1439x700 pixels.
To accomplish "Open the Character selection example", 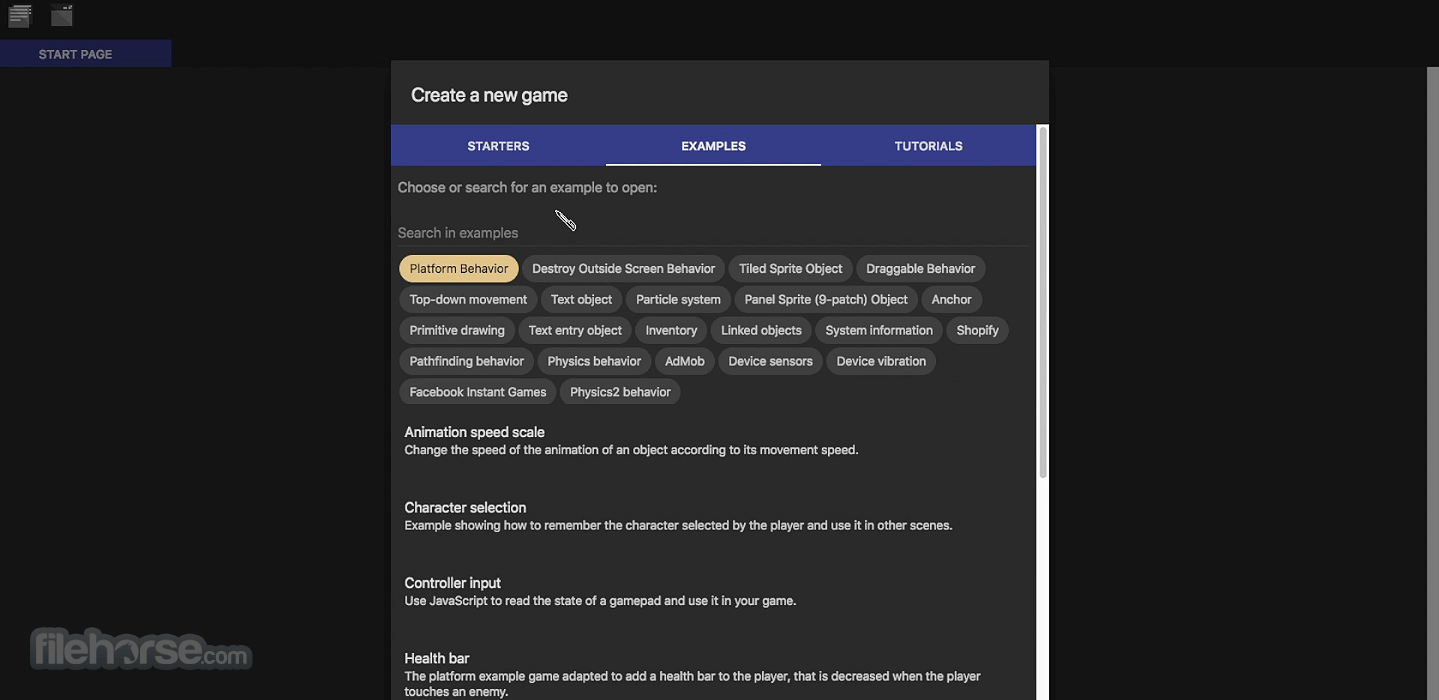I will coord(713,516).
